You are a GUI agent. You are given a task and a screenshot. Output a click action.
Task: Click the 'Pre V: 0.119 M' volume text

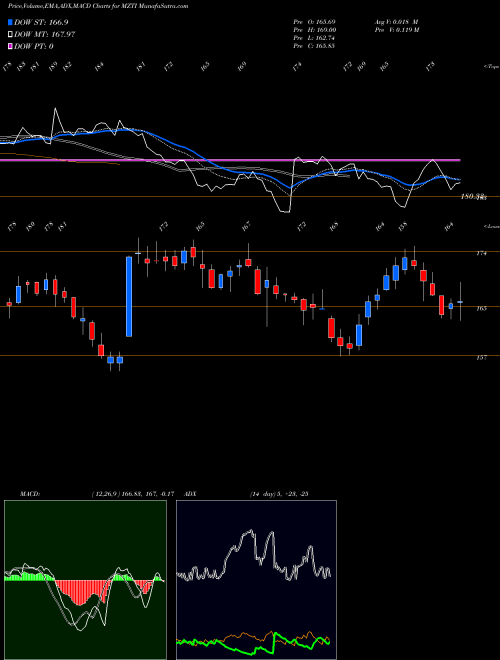(396, 29)
